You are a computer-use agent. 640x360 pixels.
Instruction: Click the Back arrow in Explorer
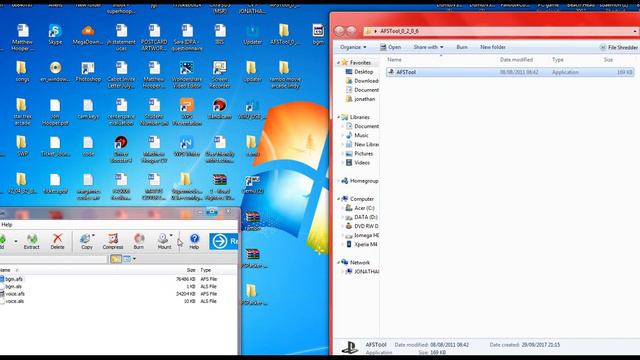340,31
